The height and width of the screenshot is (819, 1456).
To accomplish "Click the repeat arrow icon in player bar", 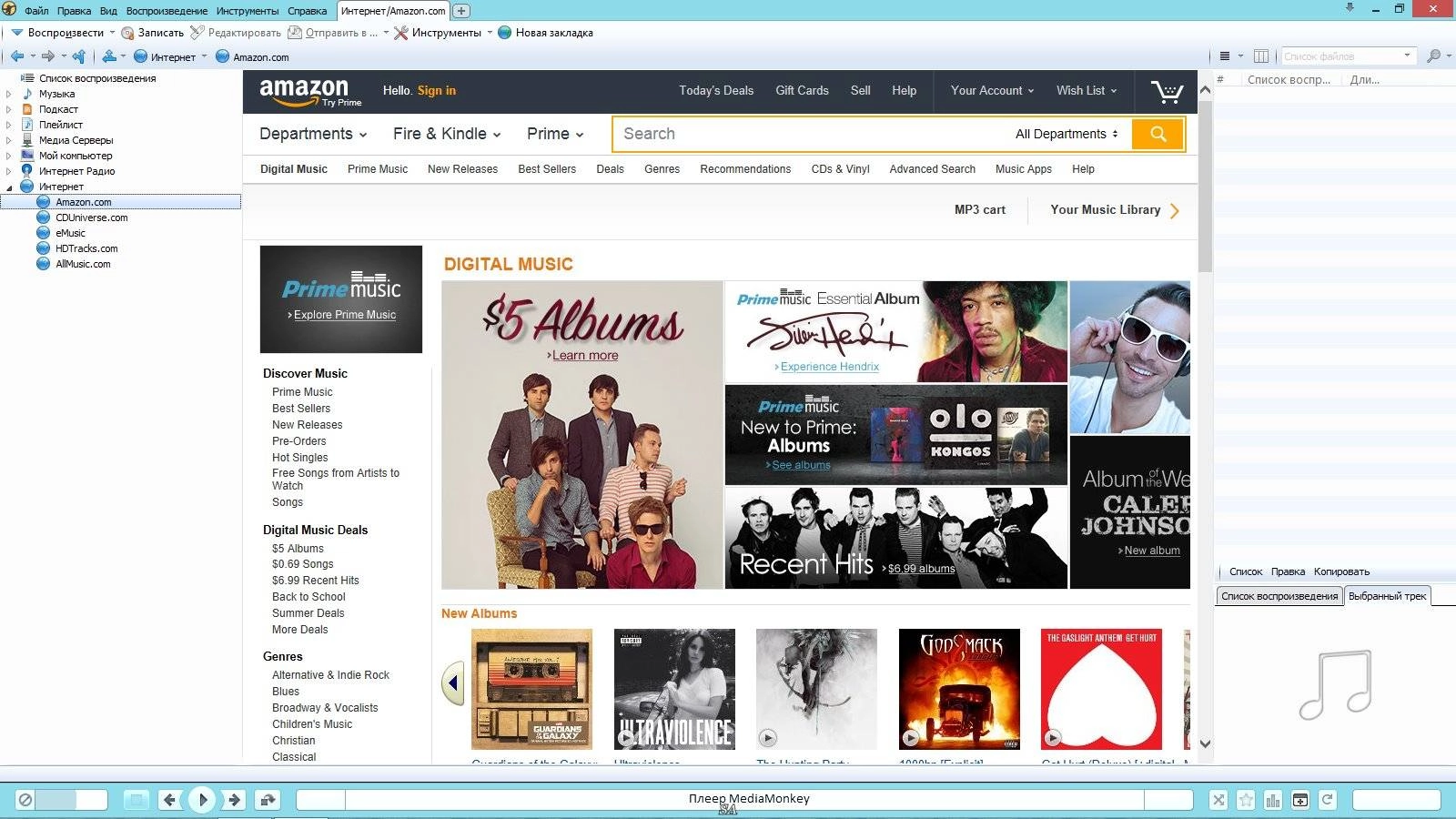I will pos(1328,800).
